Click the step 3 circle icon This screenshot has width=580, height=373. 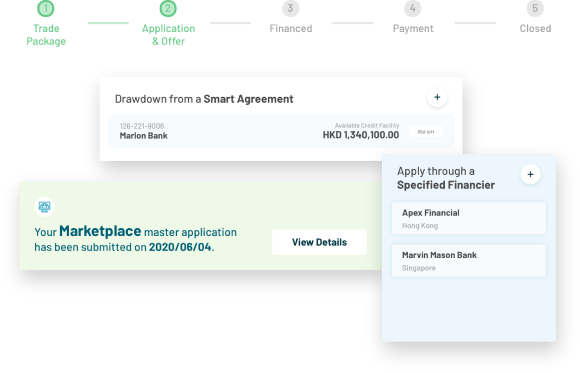(x=290, y=8)
